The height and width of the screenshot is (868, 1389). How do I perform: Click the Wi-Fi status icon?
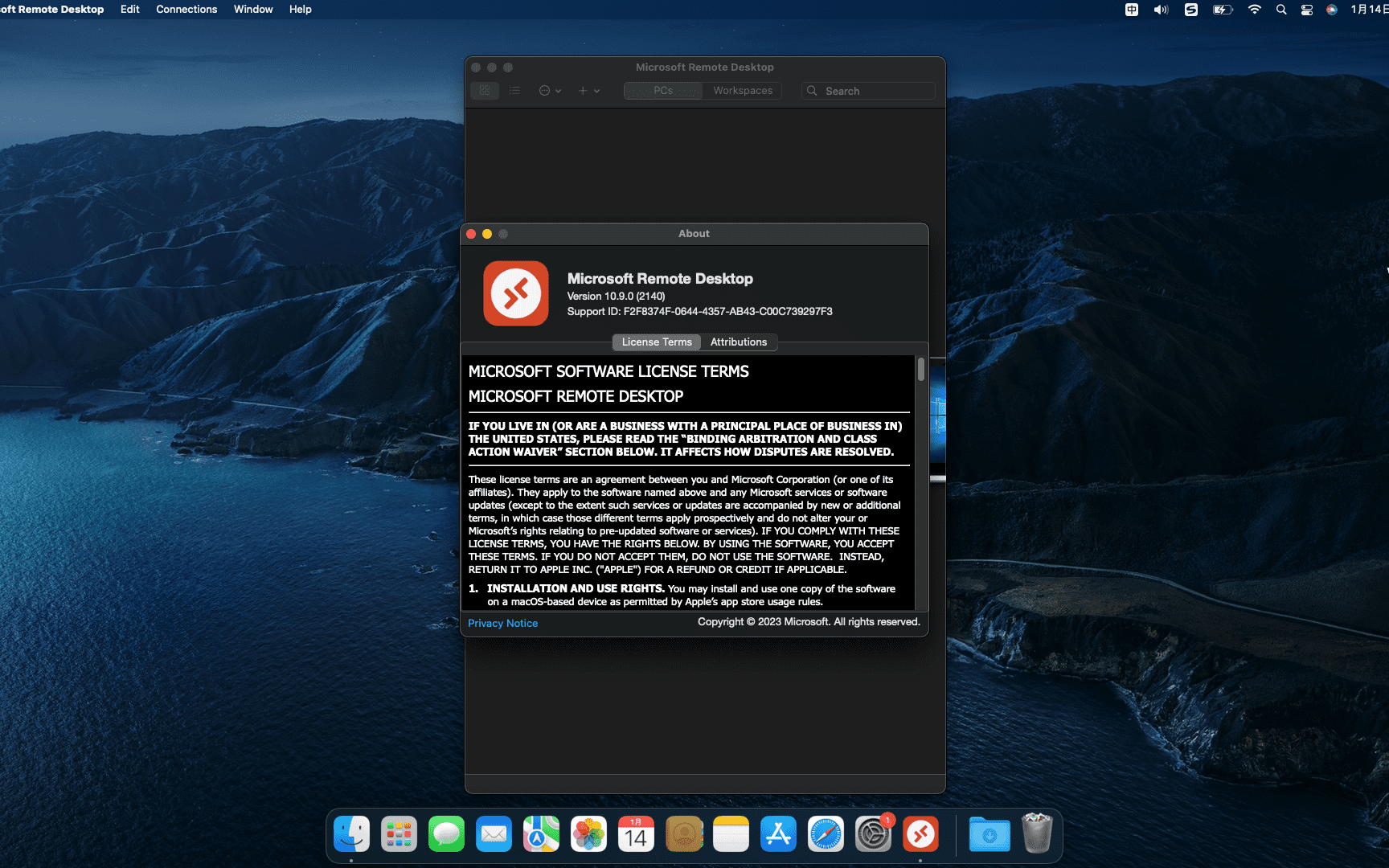(1254, 10)
